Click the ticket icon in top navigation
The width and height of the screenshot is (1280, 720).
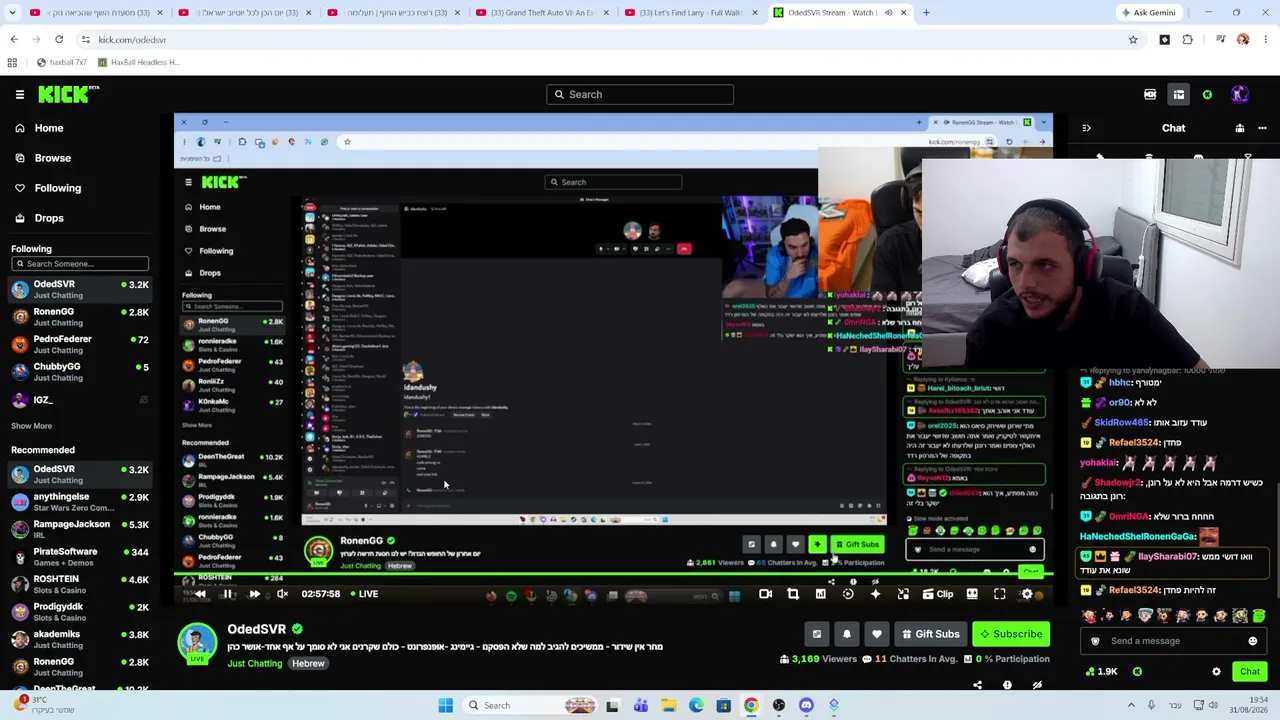(1150, 94)
